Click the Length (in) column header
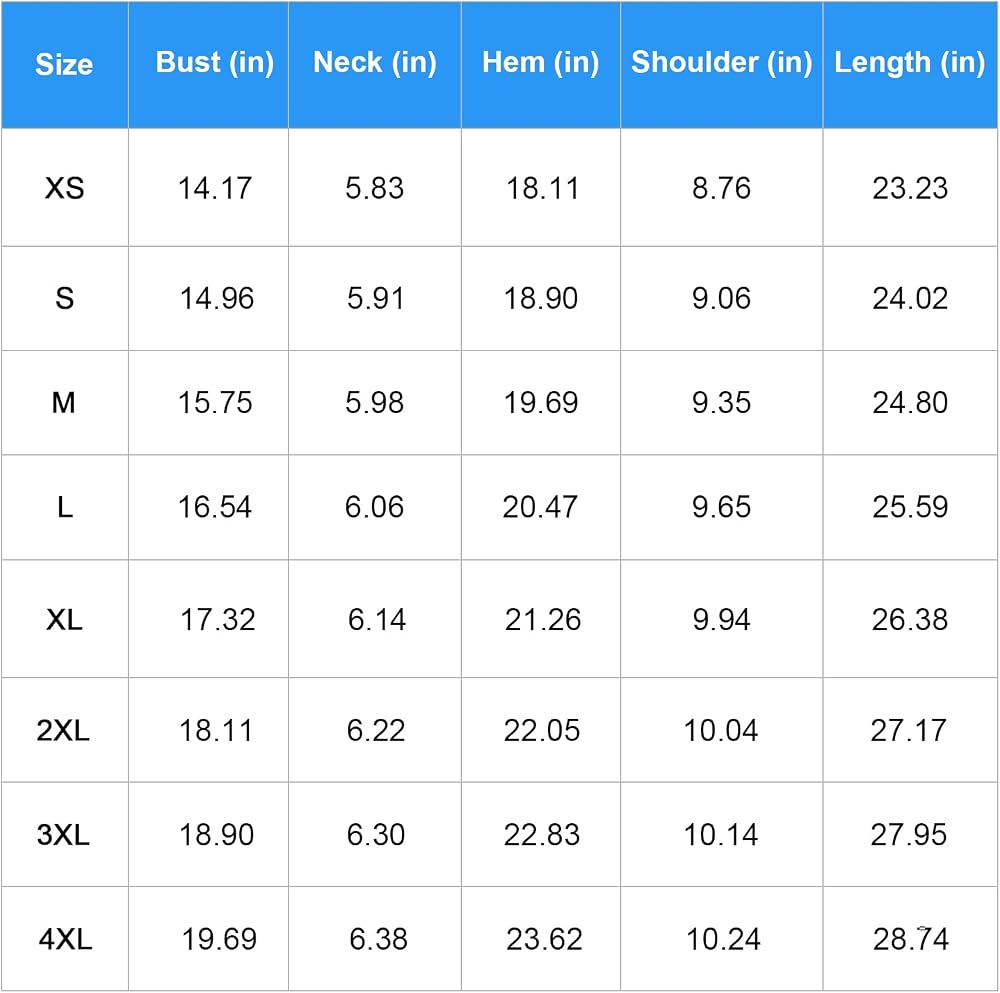Screen dimensions: 1000x993 pos(910,63)
